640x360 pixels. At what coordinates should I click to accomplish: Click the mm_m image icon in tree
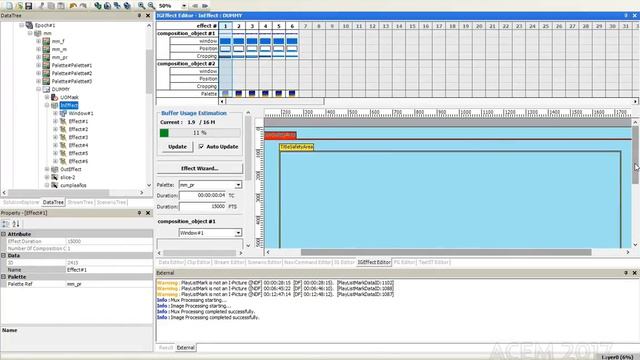pos(46,49)
